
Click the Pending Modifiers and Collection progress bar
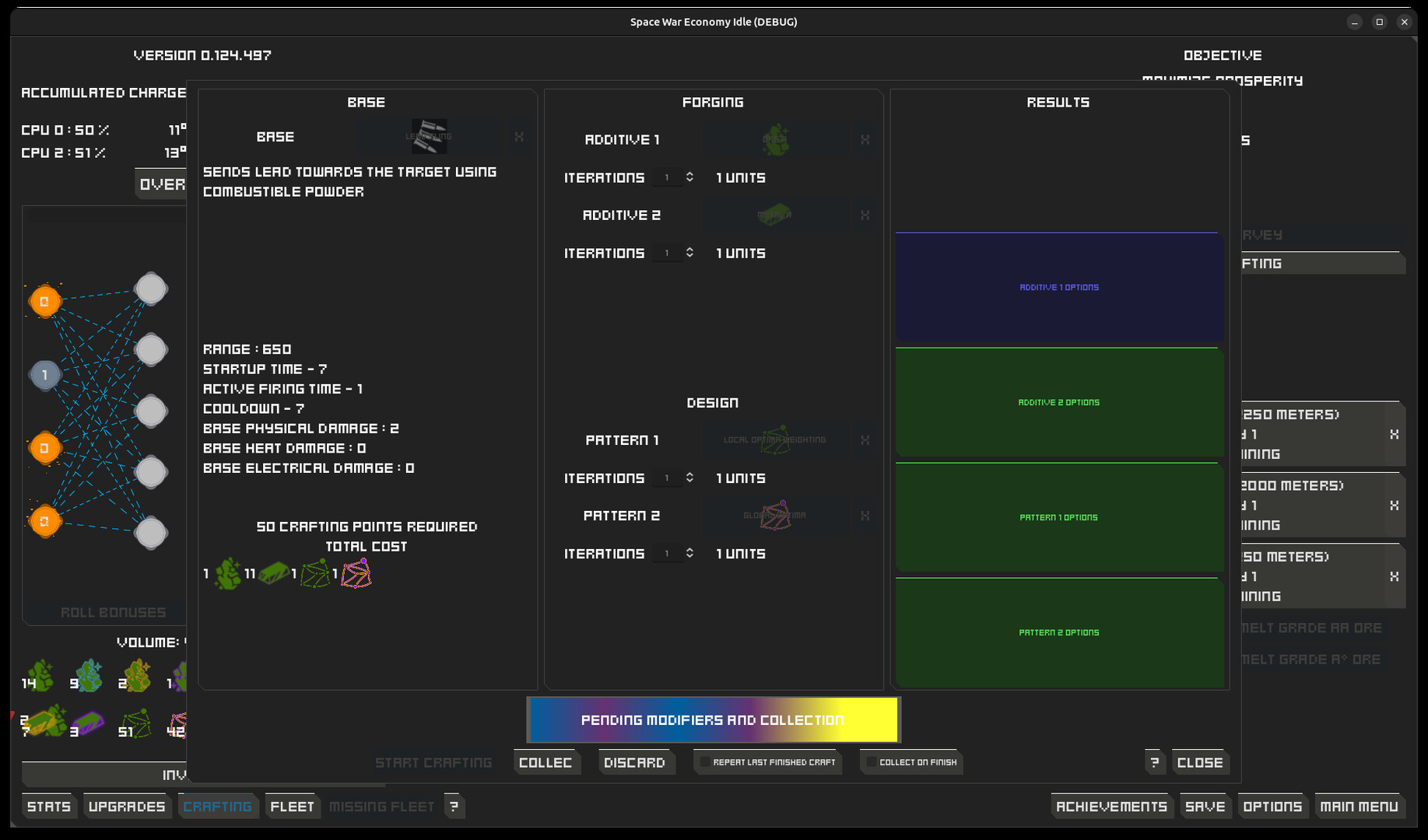pos(713,719)
